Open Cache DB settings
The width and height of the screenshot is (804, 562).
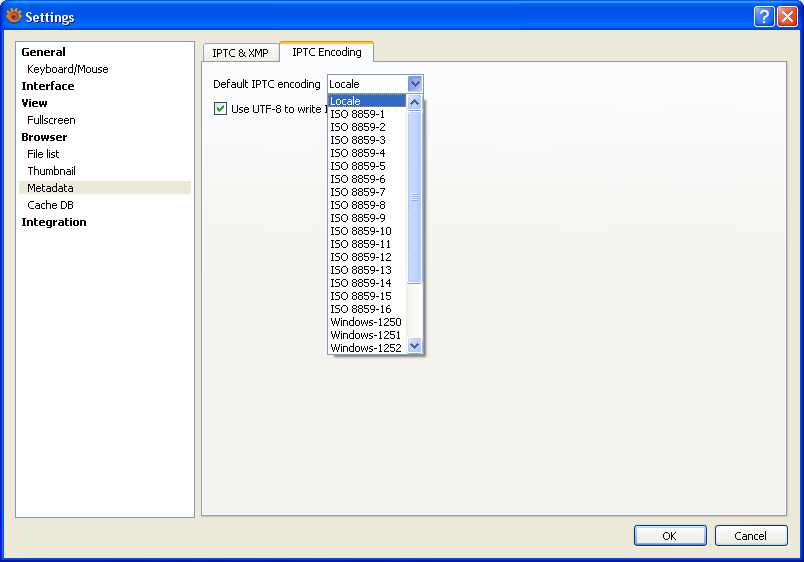click(50, 205)
